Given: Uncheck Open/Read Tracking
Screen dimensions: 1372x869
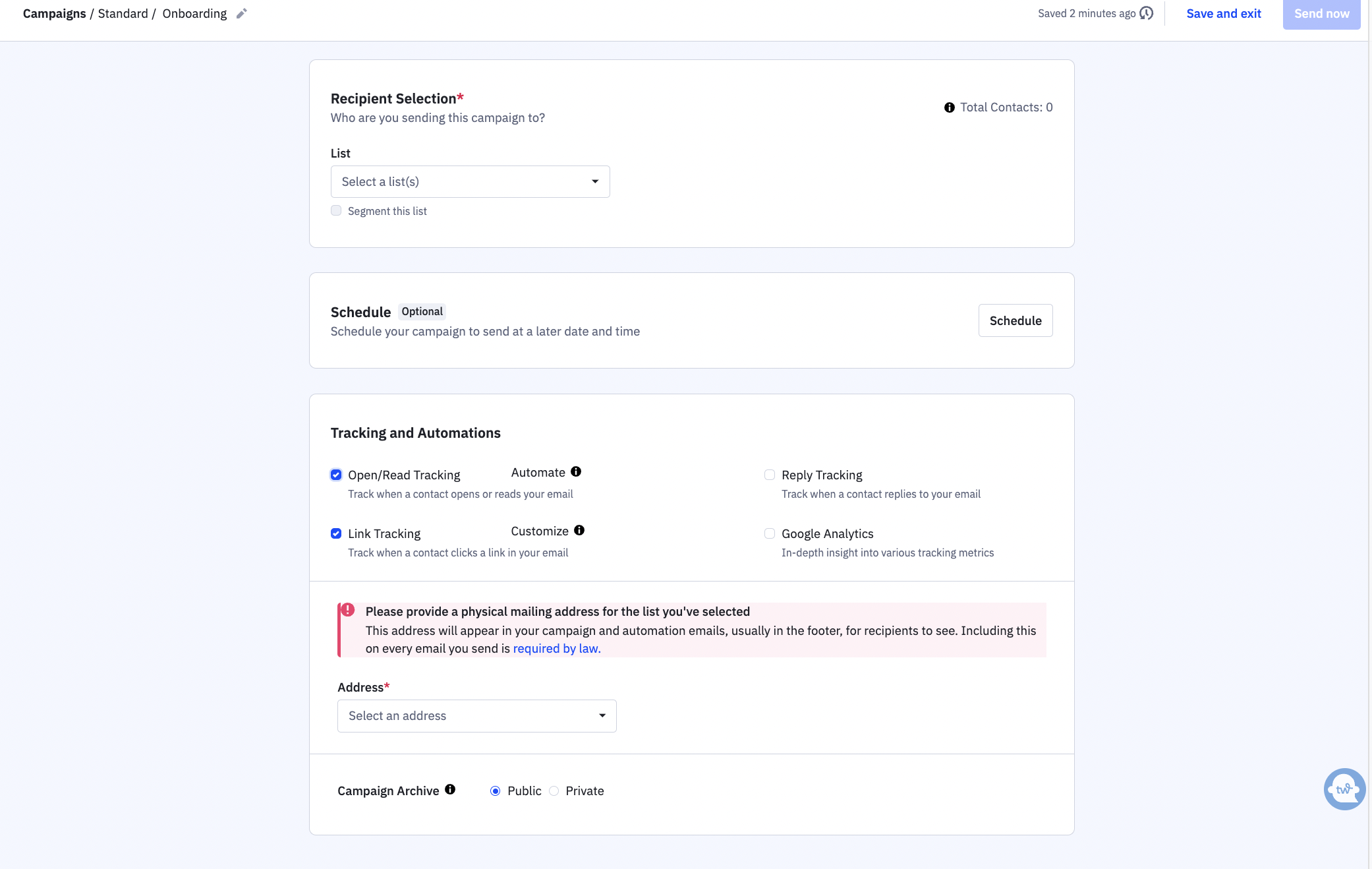Looking at the screenshot, I should point(336,475).
